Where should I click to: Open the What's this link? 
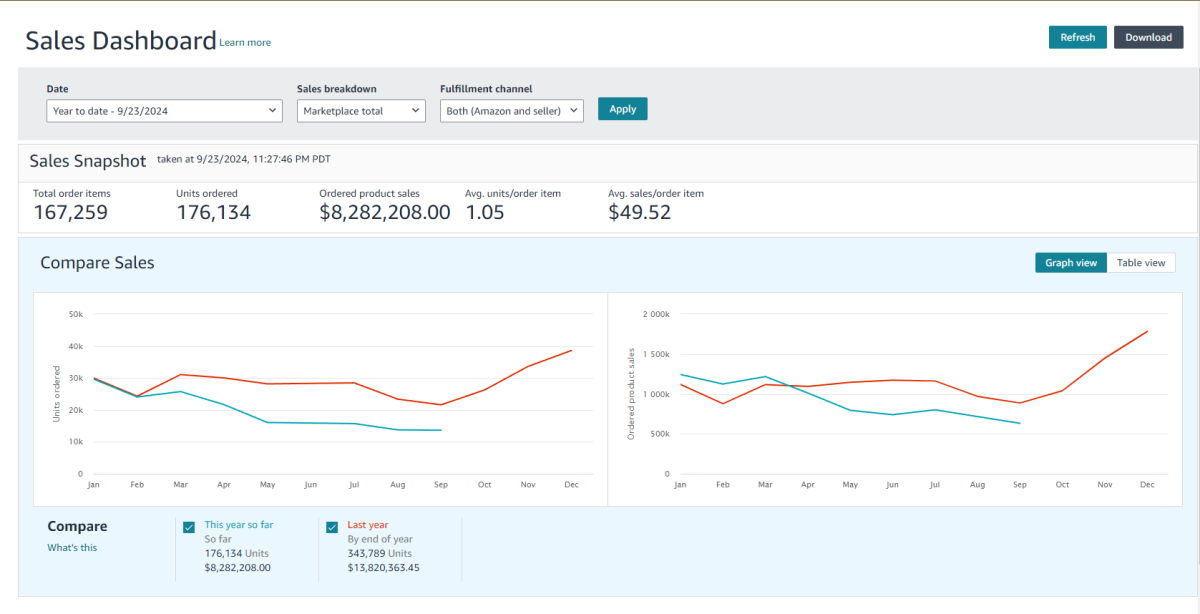[x=72, y=548]
